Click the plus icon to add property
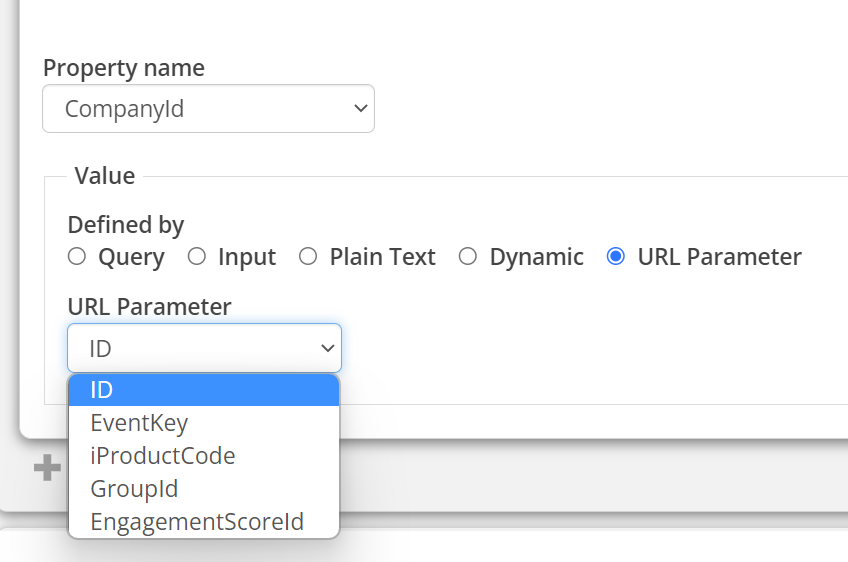Viewport: 848px width, 562px height. click(47, 468)
